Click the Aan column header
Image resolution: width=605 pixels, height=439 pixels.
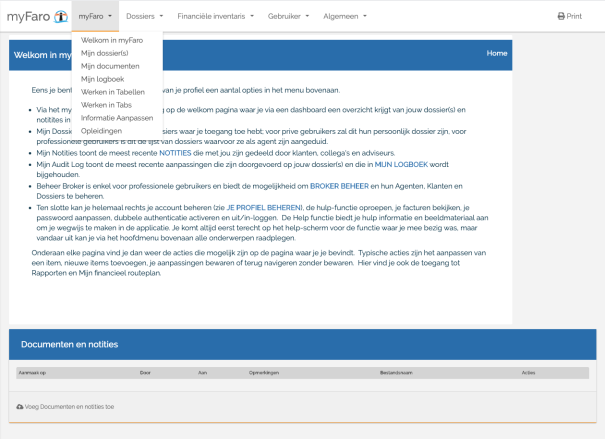tap(203, 373)
